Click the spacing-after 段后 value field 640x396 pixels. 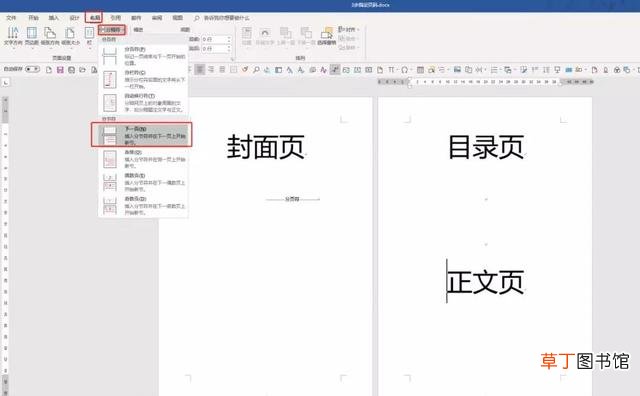point(216,49)
